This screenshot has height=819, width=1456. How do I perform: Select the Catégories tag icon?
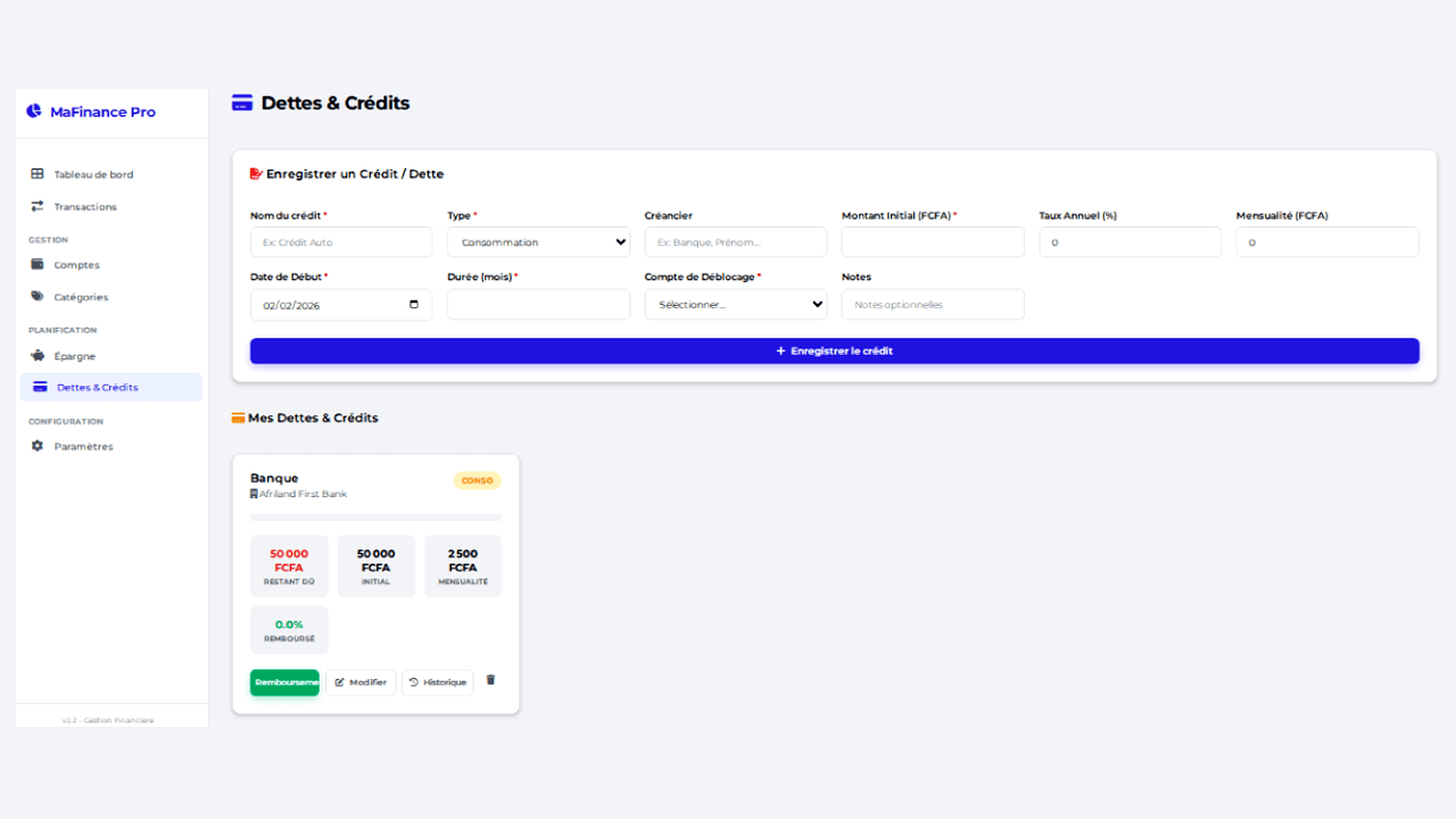[36, 296]
